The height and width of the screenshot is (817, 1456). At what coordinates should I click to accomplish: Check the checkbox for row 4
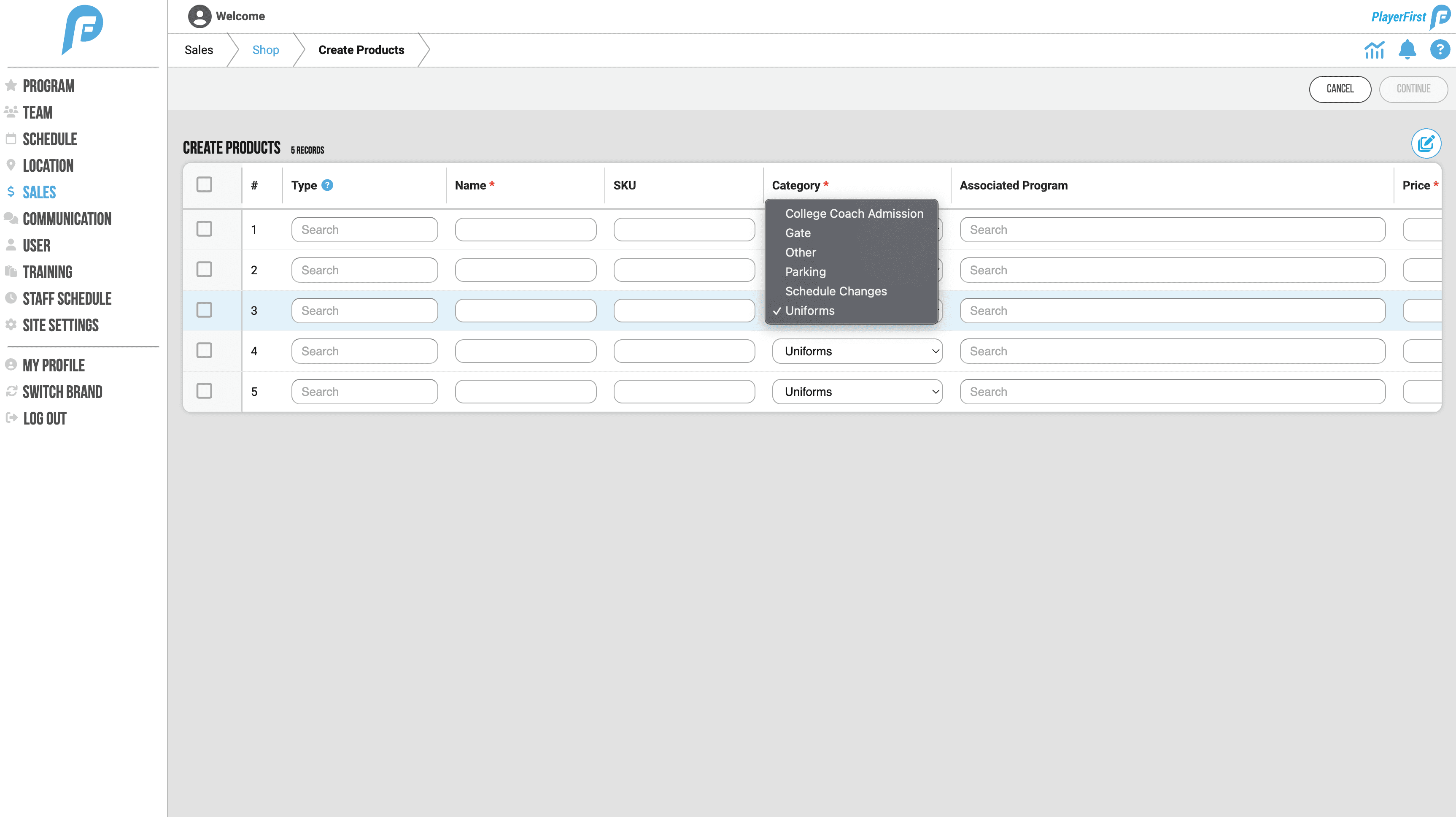click(x=204, y=351)
